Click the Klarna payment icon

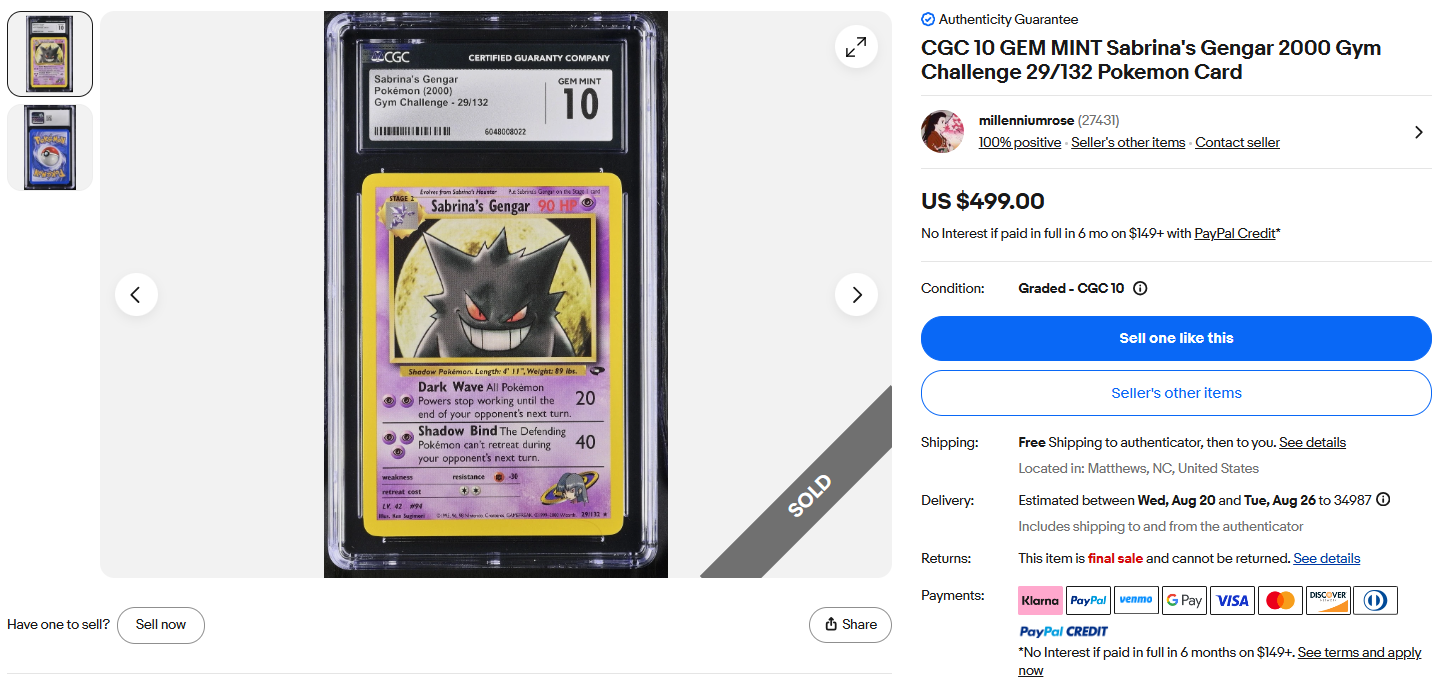pyautogui.click(x=1040, y=600)
